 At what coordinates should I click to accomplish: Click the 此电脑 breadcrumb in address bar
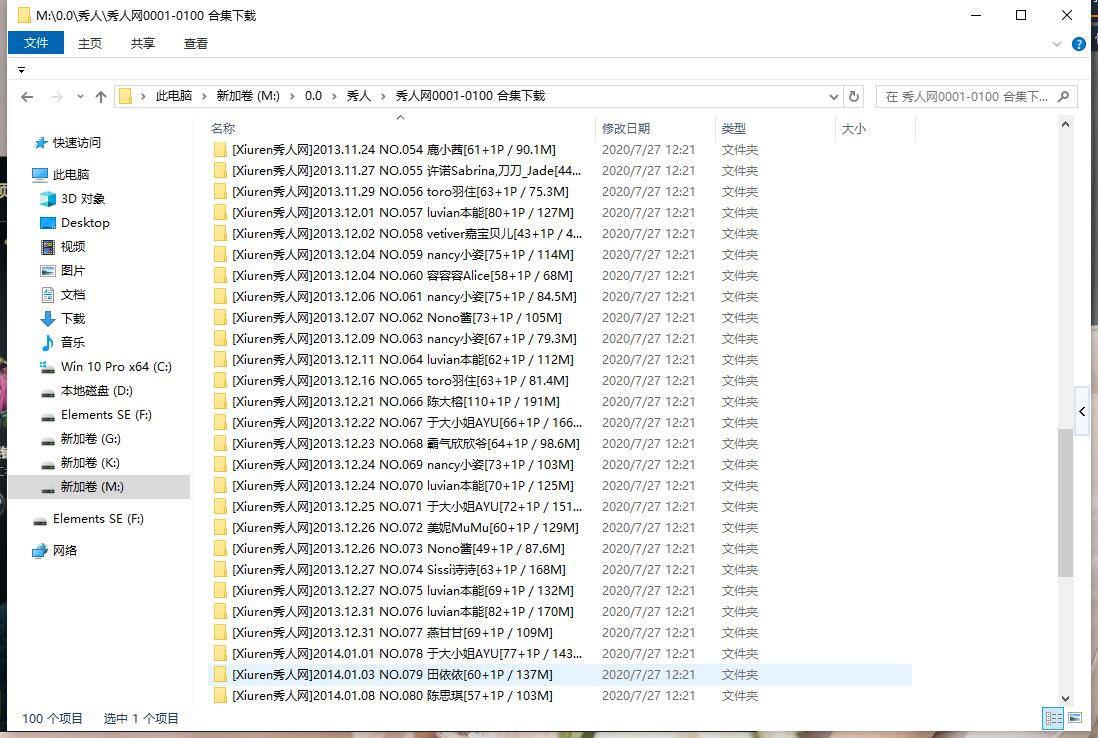[x=174, y=96]
